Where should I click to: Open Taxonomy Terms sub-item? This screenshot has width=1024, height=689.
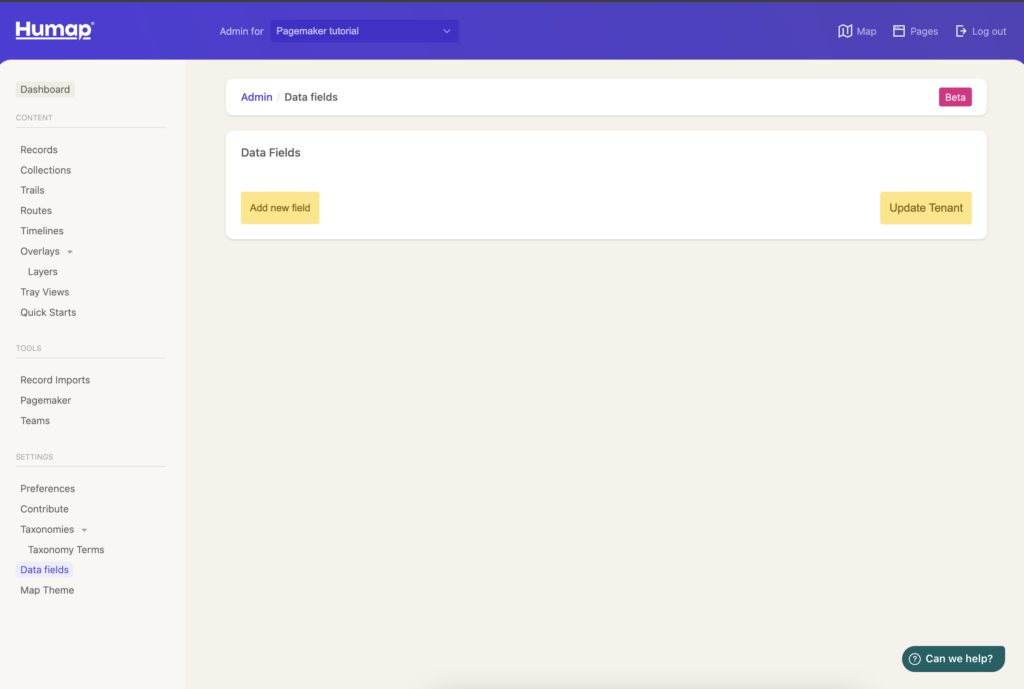(x=66, y=550)
